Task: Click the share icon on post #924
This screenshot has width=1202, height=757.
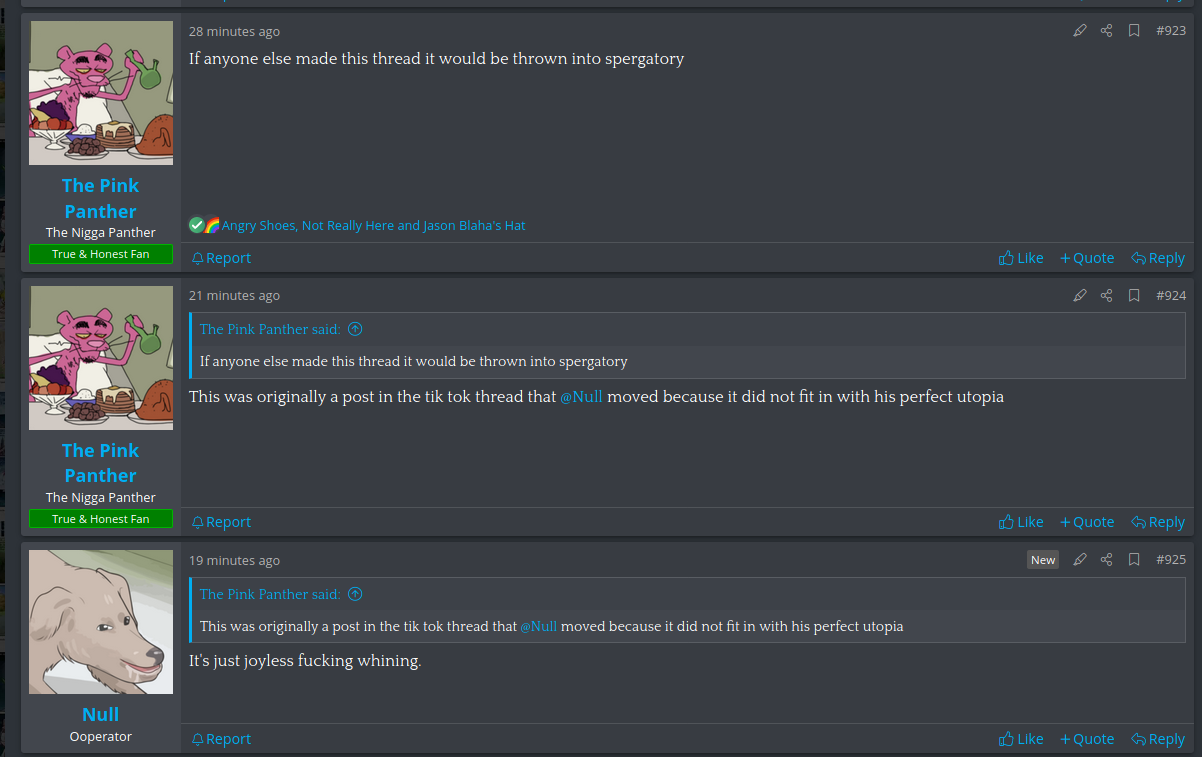Action: [1106, 296]
